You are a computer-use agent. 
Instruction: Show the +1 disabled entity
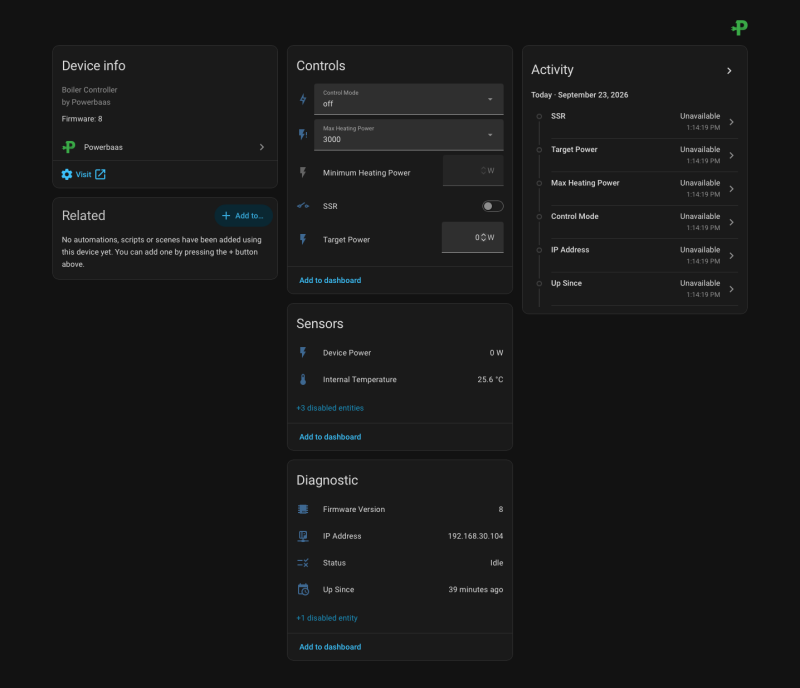coord(327,618)
